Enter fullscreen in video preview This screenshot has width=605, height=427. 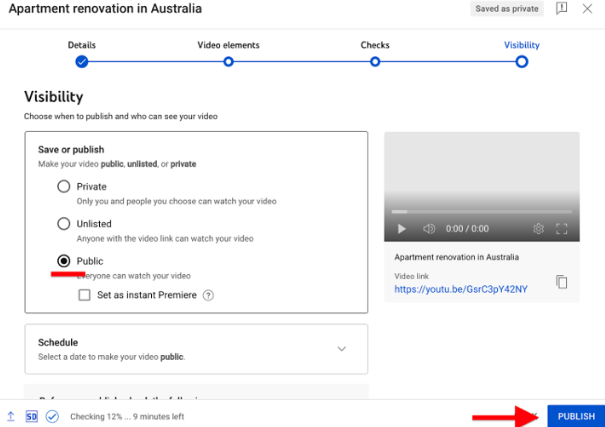click(561, 229)
